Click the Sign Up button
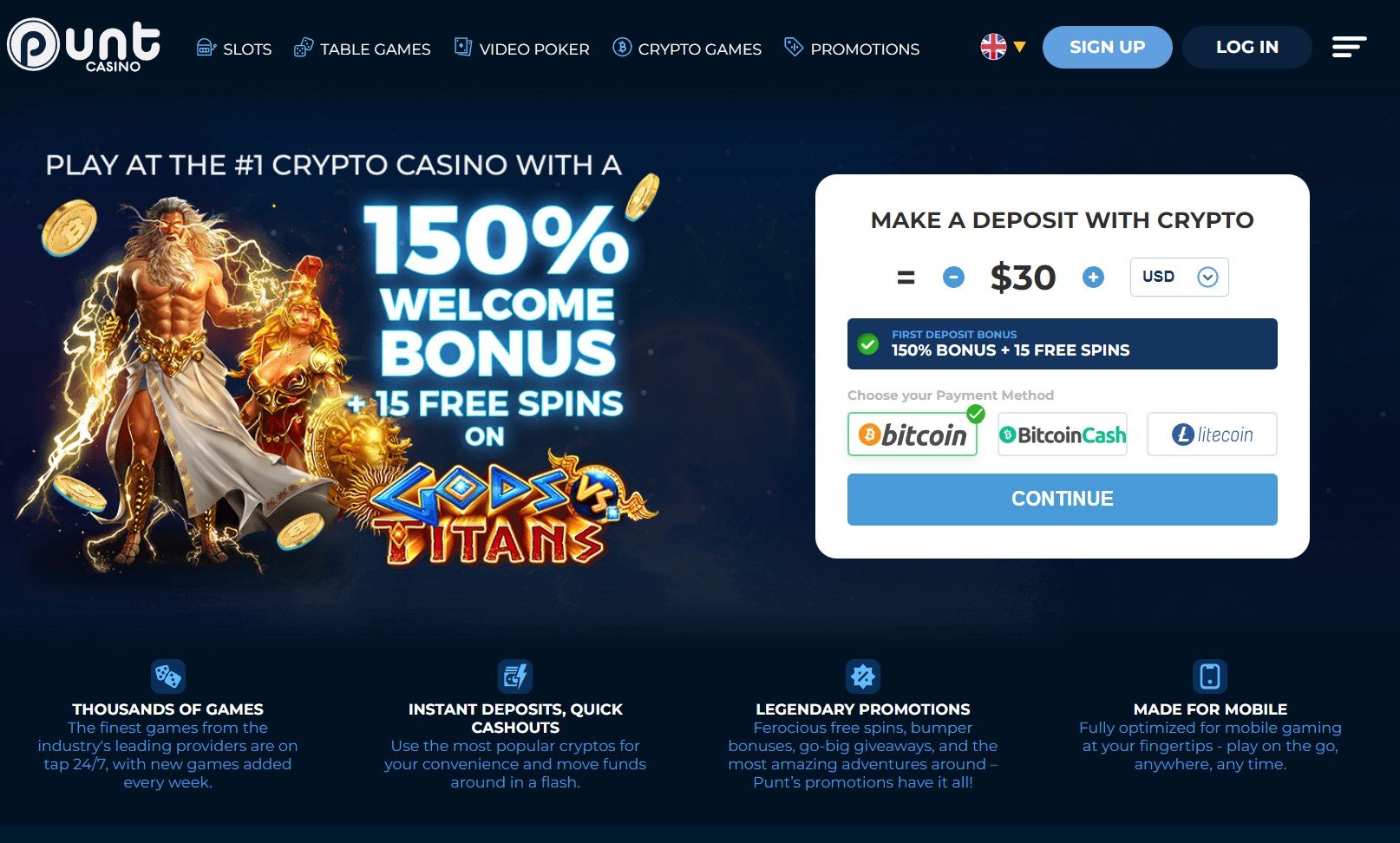The image size is (1400, 843). (x=1108, y=47)
